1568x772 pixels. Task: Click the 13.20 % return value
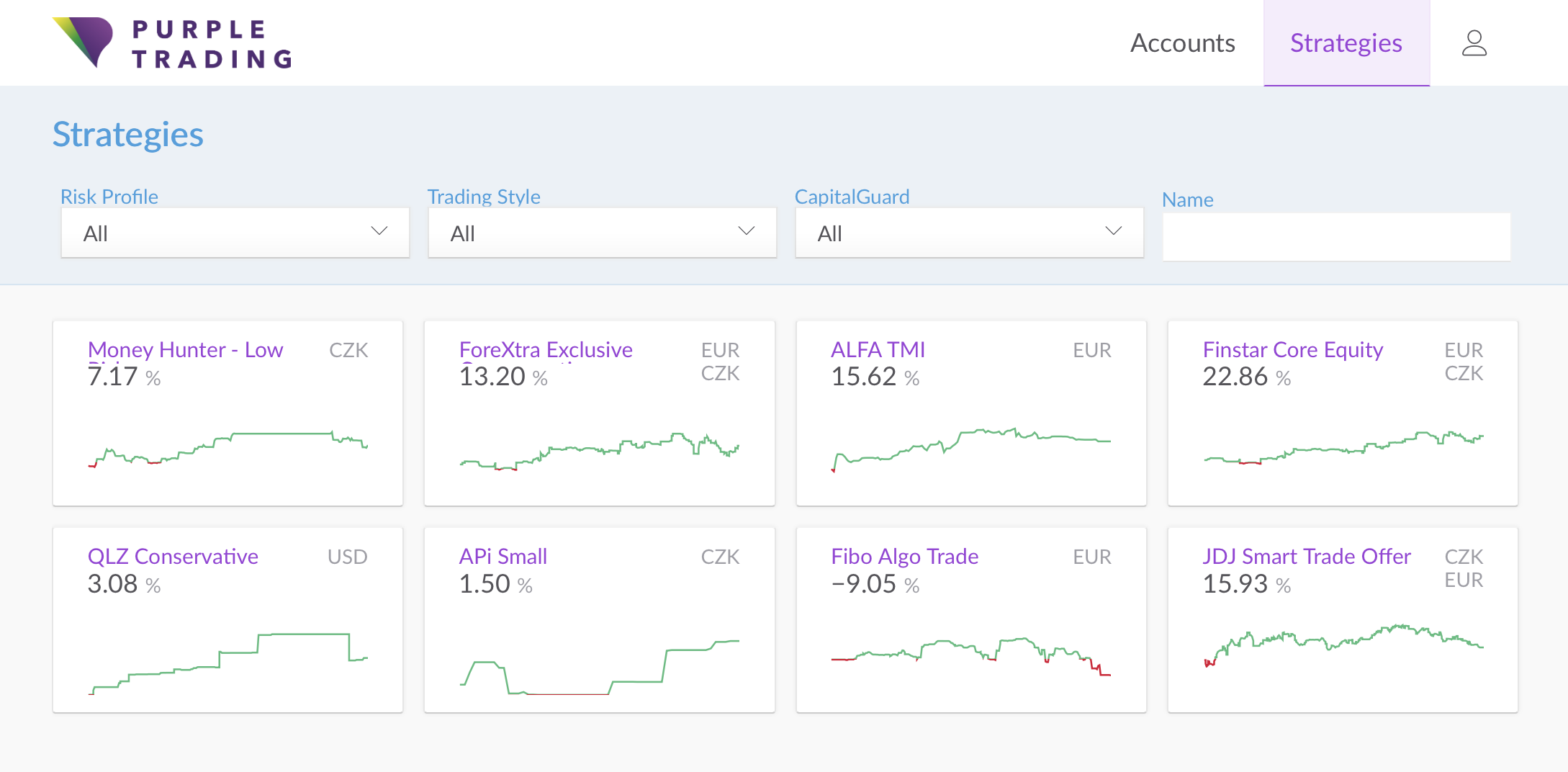point(503,377)
